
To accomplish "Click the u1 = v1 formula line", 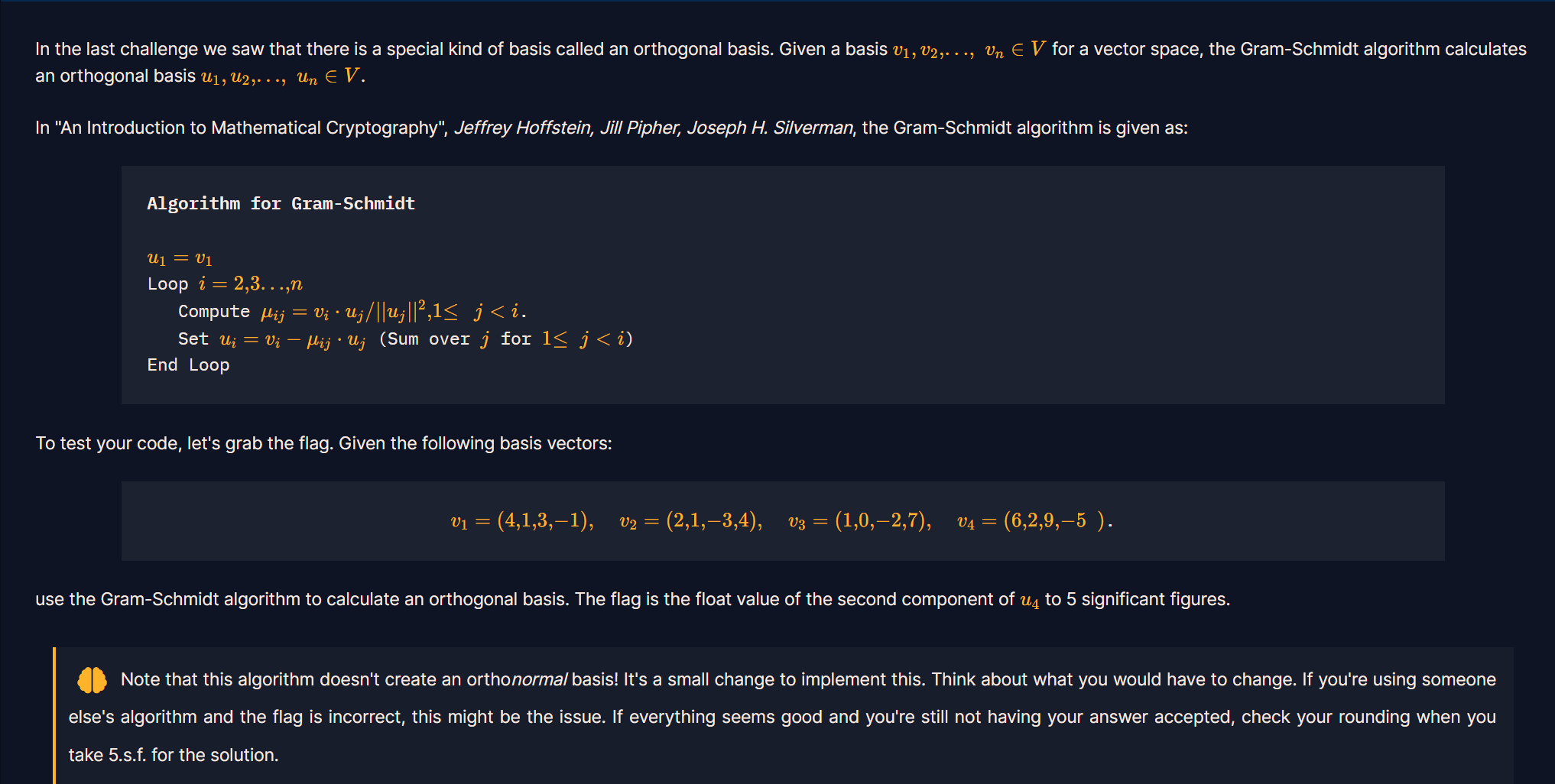I will pos(180,258).
